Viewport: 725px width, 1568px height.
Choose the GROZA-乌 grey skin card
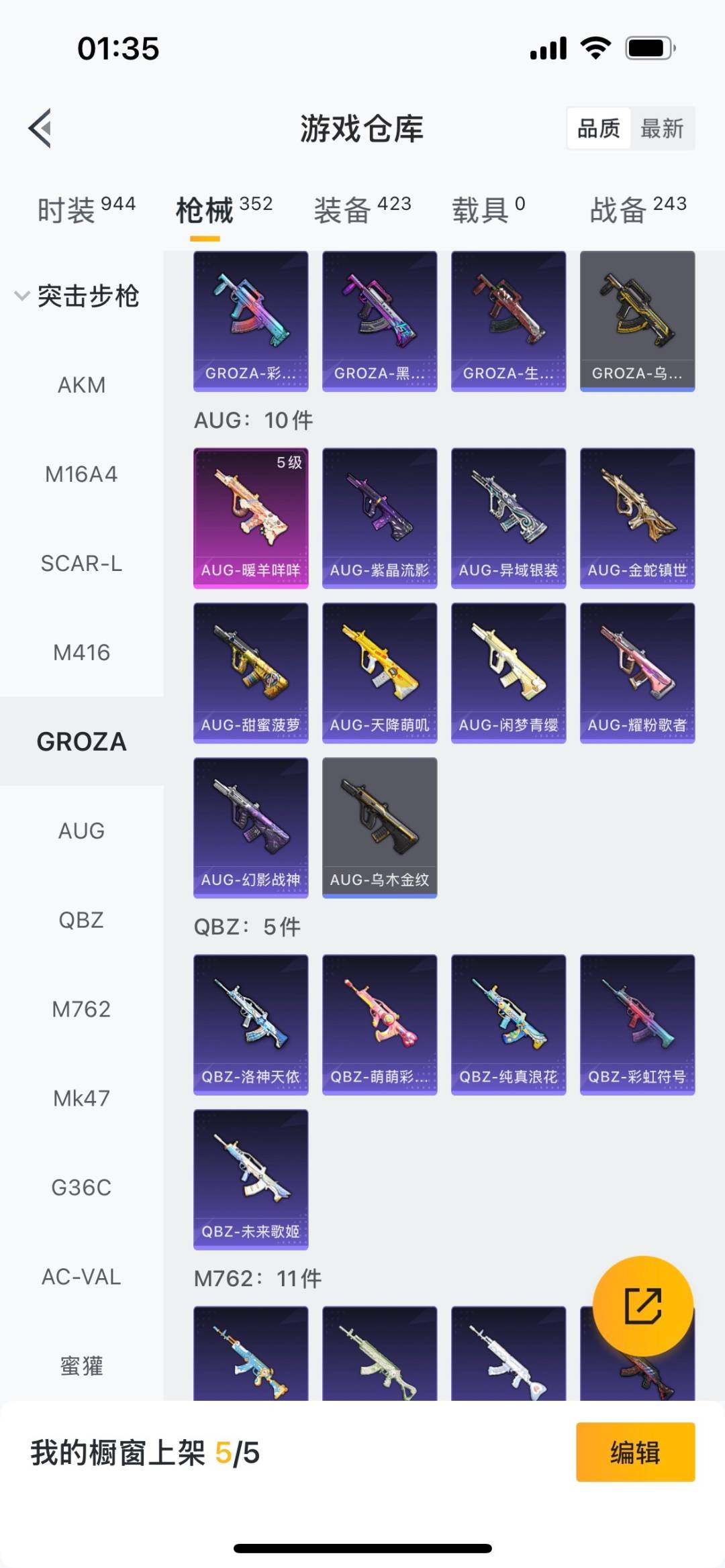(638, 321)
